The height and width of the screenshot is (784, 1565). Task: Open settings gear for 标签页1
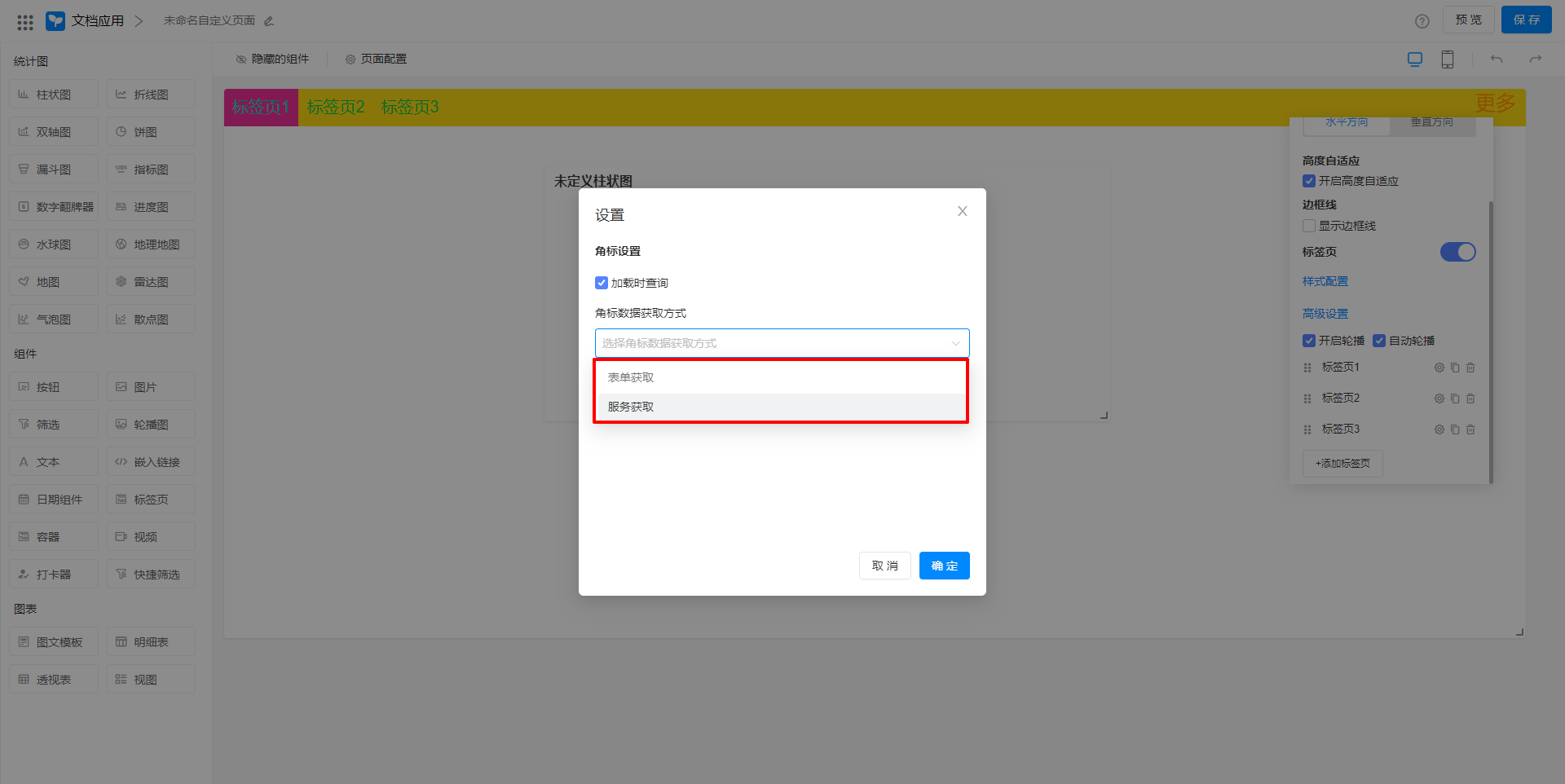[1439, 368]
